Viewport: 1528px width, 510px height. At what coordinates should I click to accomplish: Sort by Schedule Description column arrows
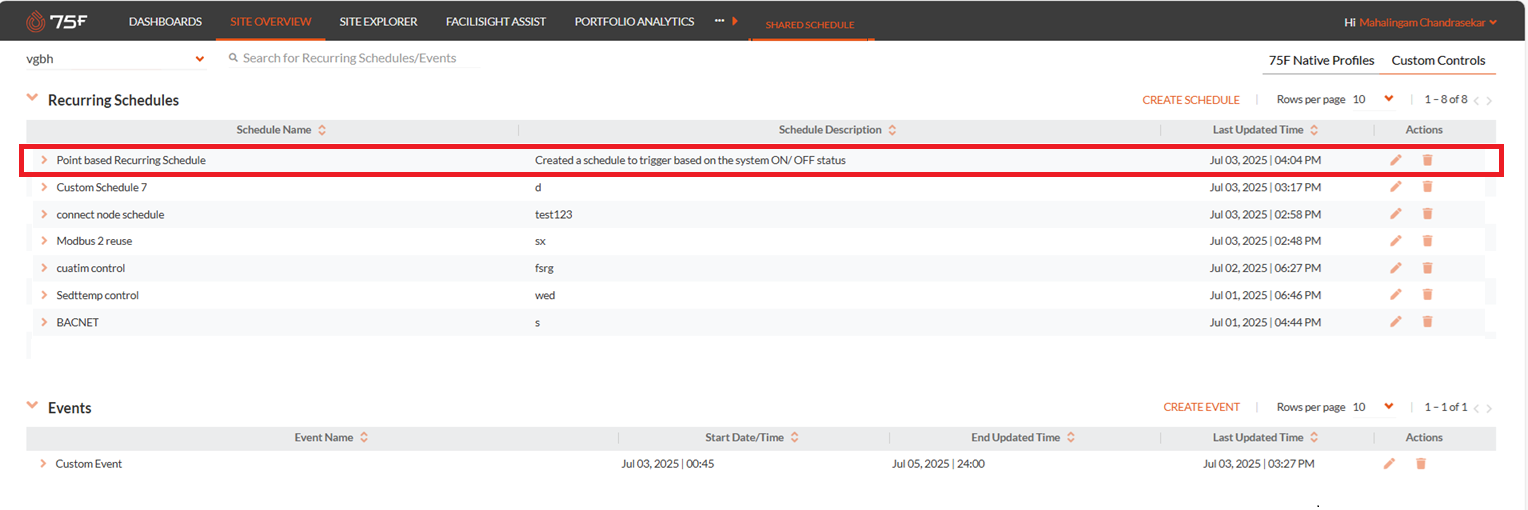892,130
